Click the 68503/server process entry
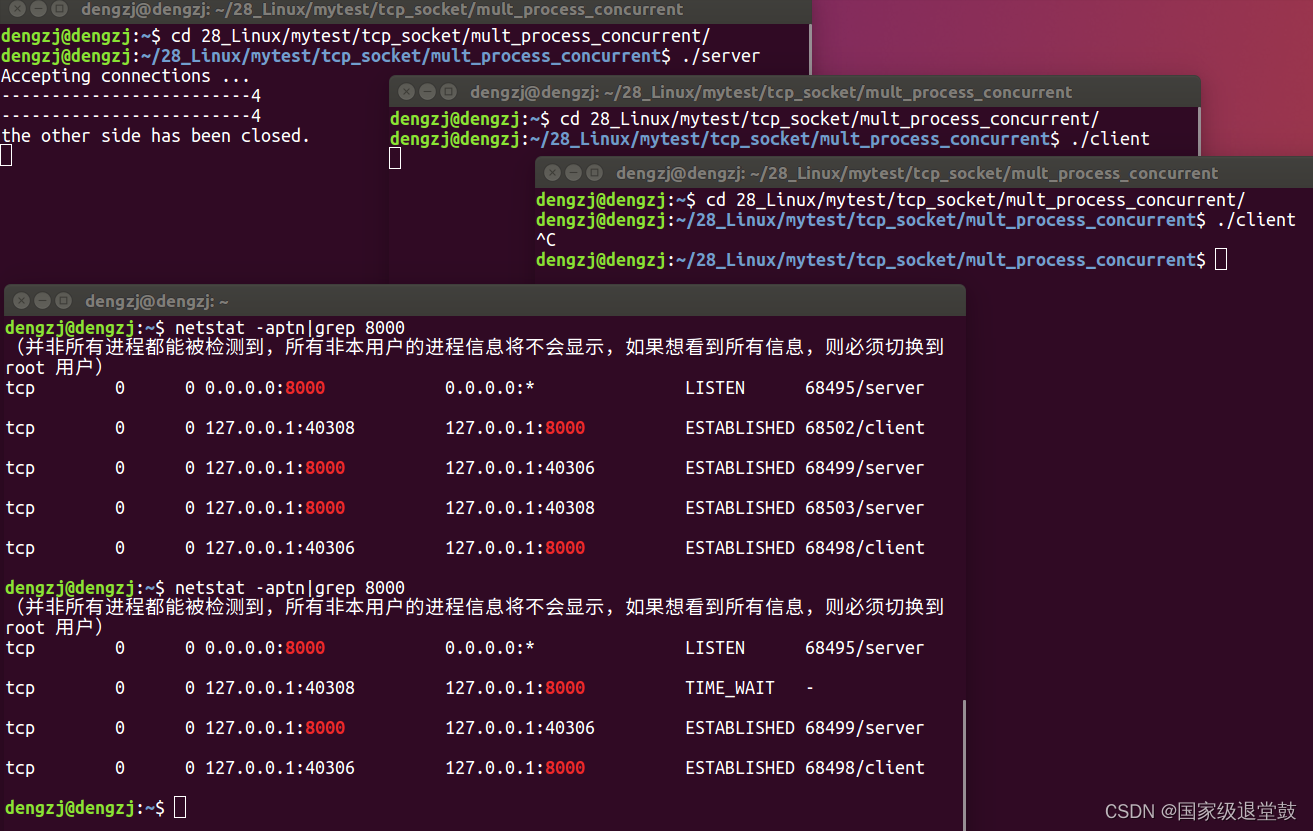 click(x=865, y=508)
